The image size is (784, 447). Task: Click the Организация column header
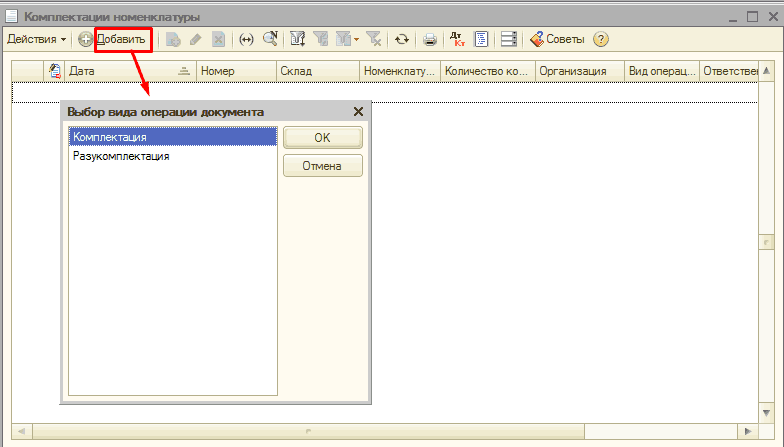click(x=580, y=71)
